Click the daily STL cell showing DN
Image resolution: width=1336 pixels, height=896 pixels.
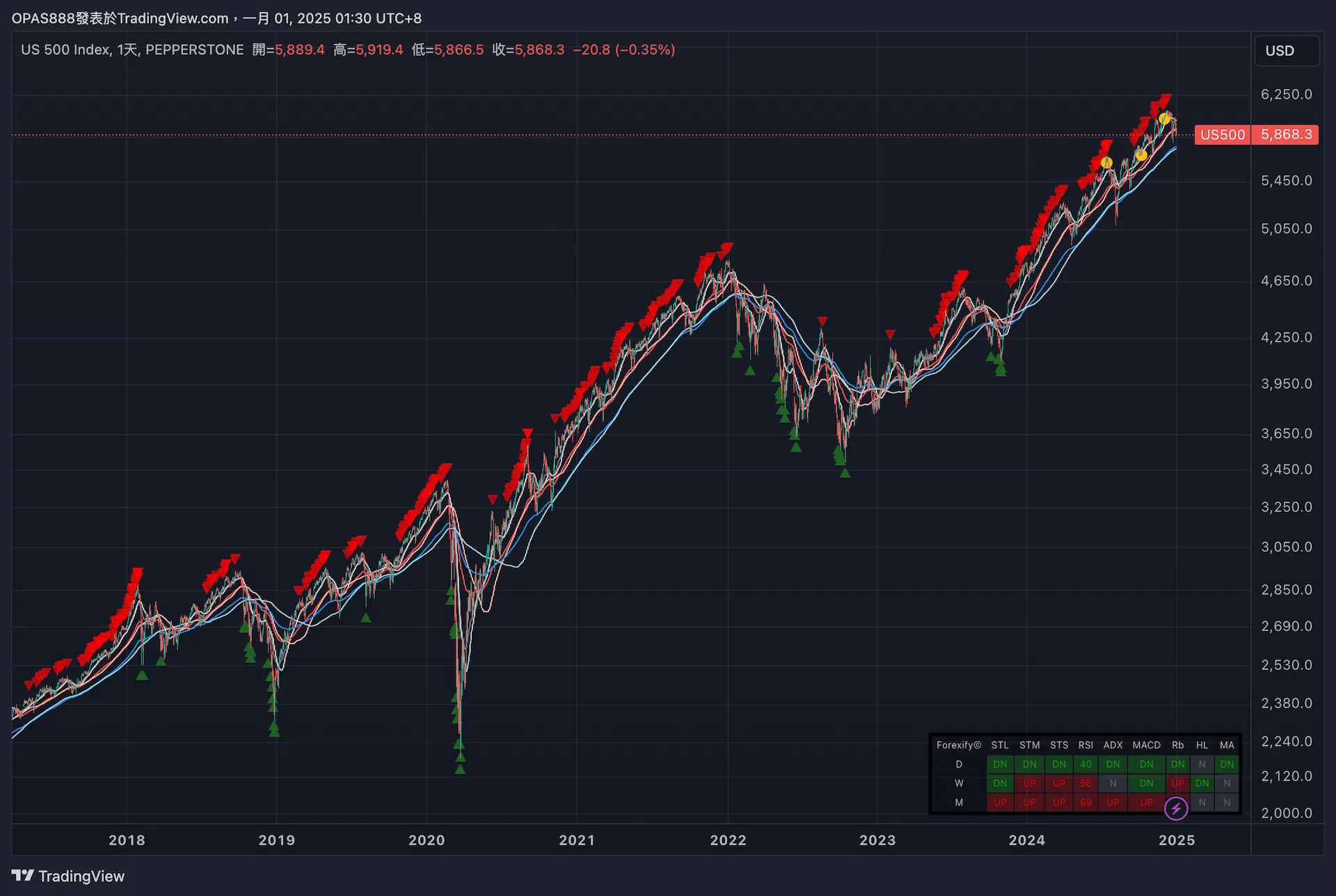coord(1000,765)
